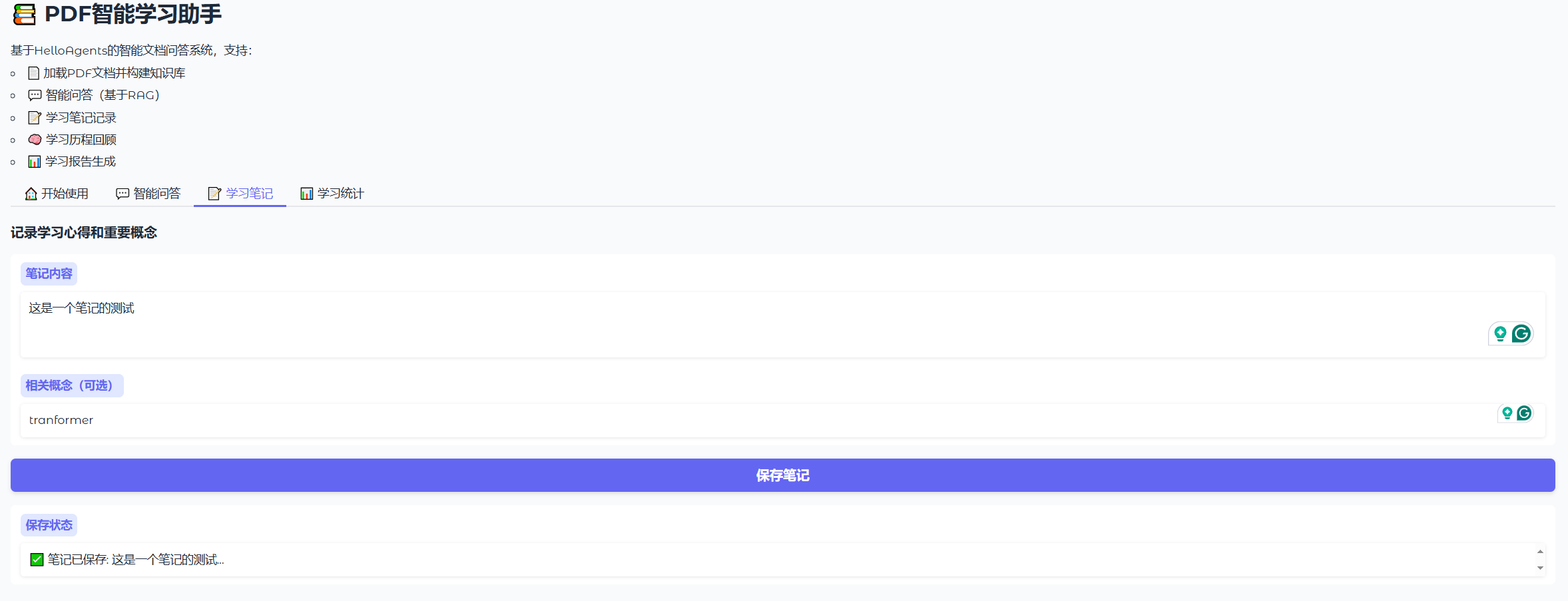Click the house icon on the 开始使用 tab
Image resolution: width=1568 pixels, height=601 pixels.
click(31, 193)
